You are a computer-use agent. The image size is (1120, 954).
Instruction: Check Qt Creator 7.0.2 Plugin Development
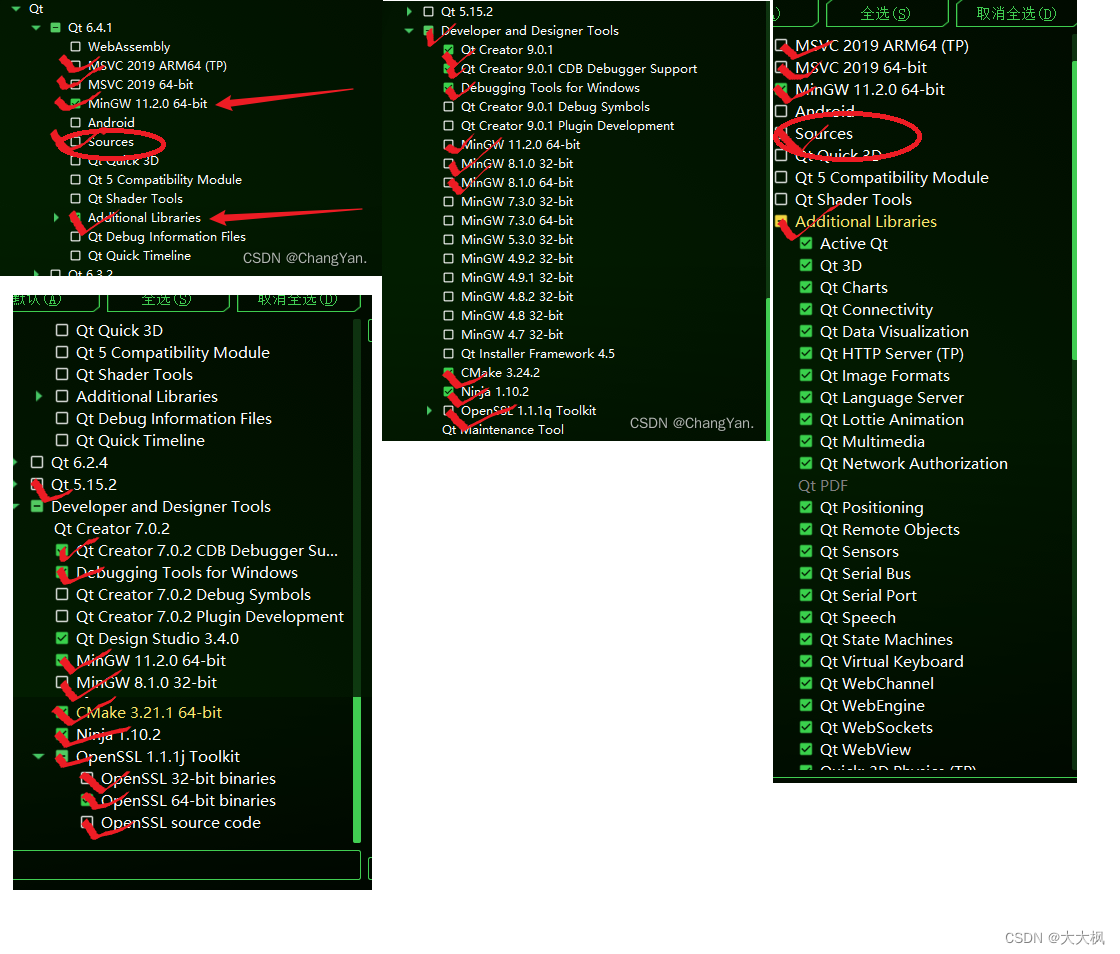pos(62,616)
